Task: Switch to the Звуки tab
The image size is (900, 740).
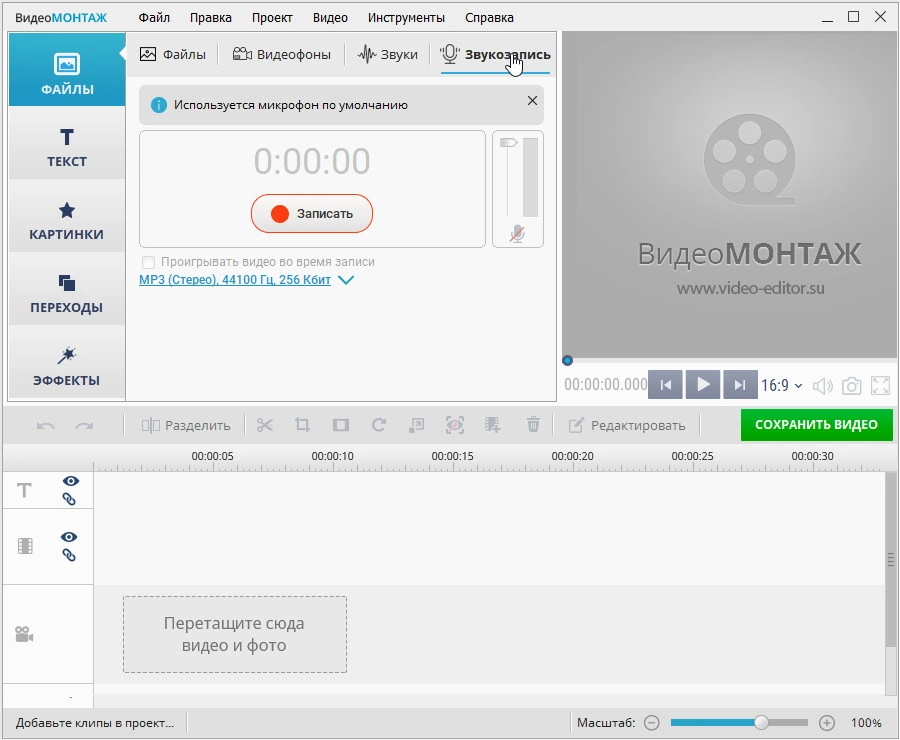Action: point(387,55)
